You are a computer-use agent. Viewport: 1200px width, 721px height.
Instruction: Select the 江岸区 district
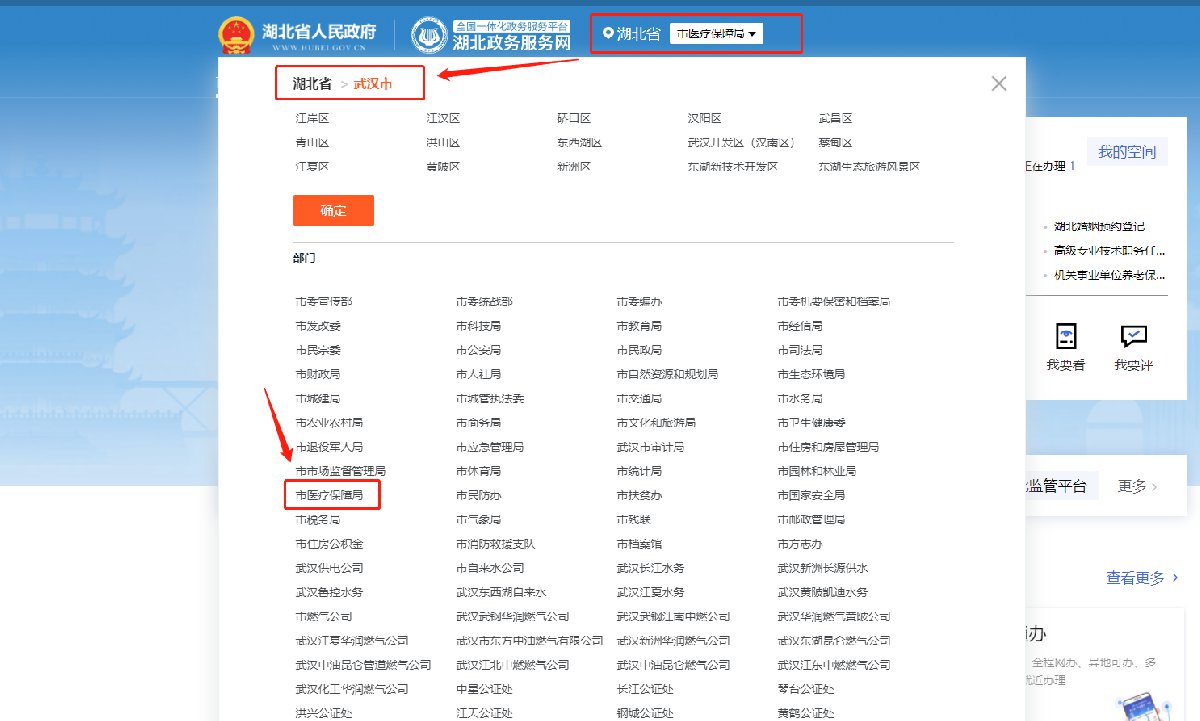pyautogui.click(x=312, y=118)
